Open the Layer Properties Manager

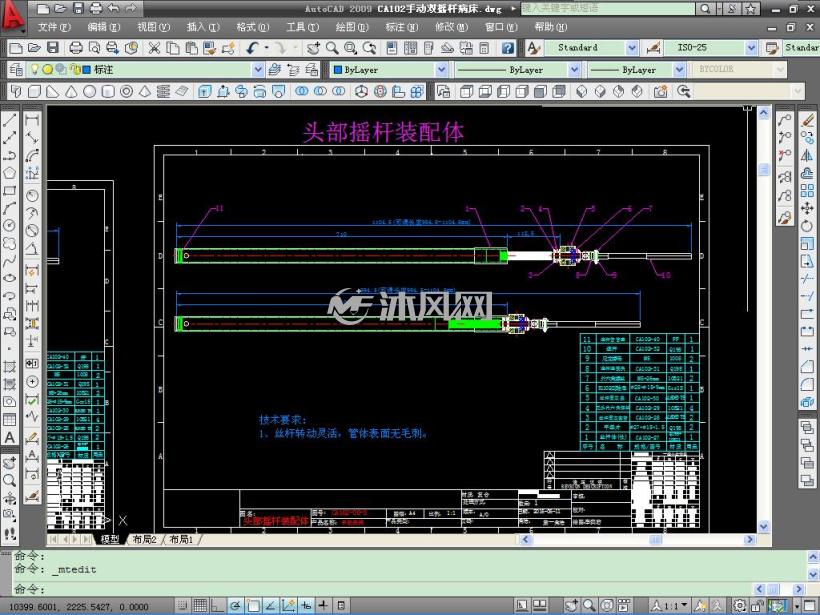point(16,69)
